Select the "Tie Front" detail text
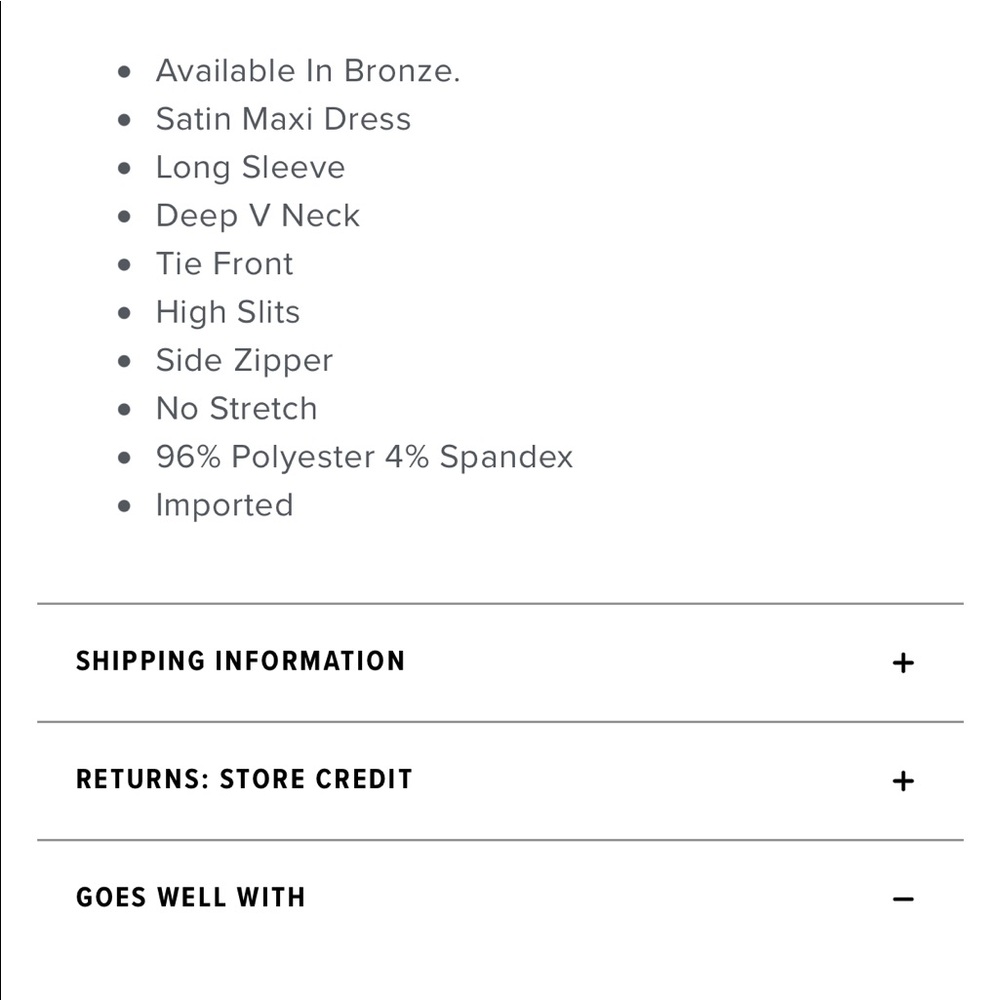Viewport: 1000px width, 1000px height. [x=224, y=263]
